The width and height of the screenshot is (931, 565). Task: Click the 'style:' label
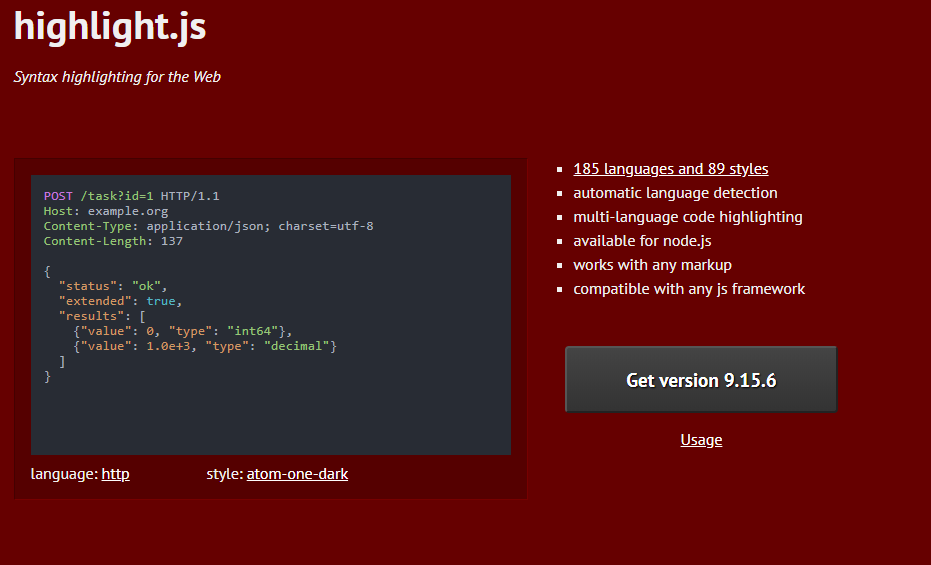[224, 474]
